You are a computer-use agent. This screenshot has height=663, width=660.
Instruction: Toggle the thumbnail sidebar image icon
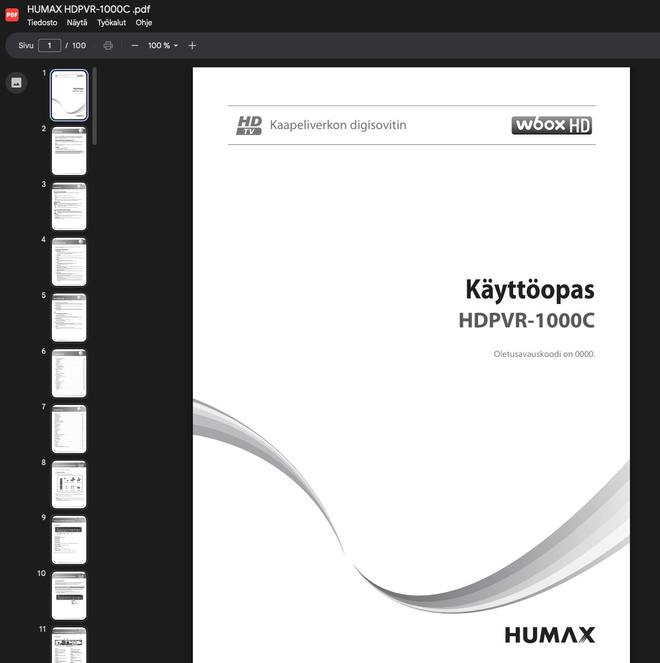(x=16, y=82)
